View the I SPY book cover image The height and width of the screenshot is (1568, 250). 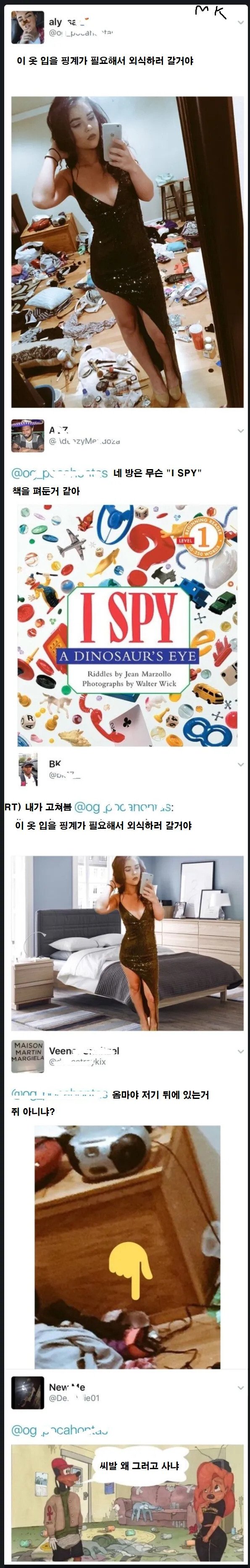pyautogui.click(x=127, y=625)
